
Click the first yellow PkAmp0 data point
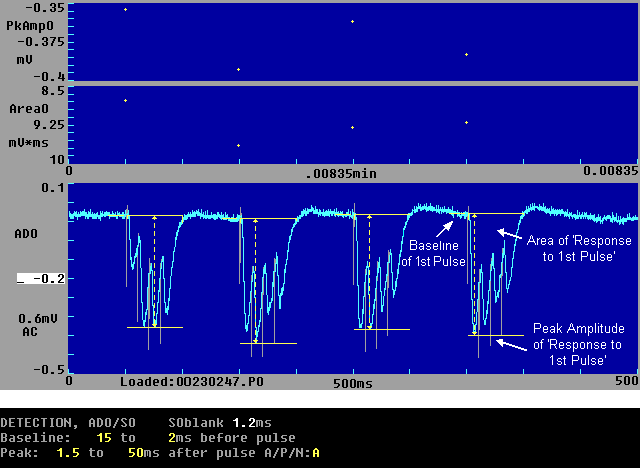[x=125, y=10]
